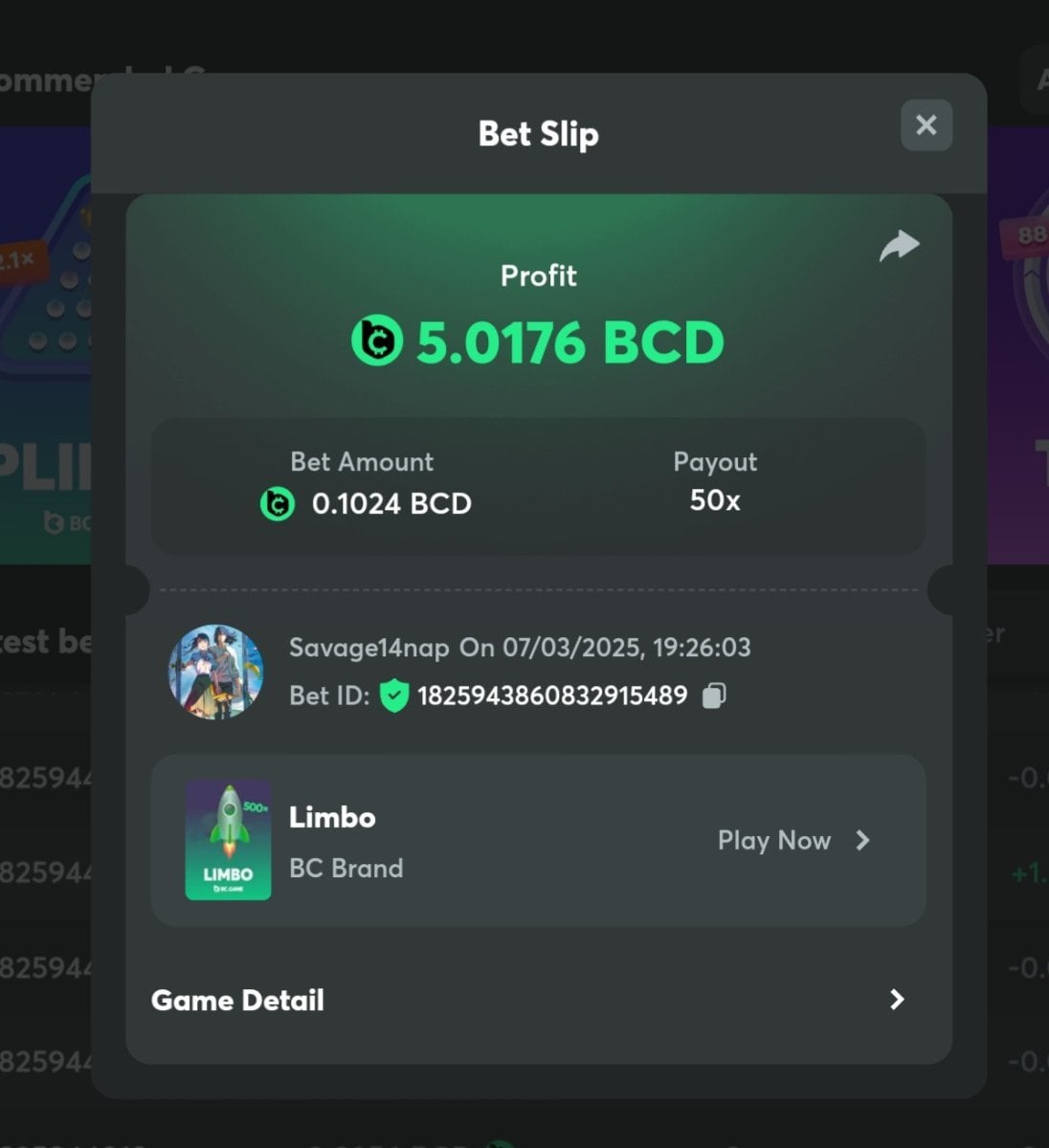Copy the Bet ID with the copy icon
This screenshot has width=1049, height=1148.
pyautogui.click(x=714, y=695)
